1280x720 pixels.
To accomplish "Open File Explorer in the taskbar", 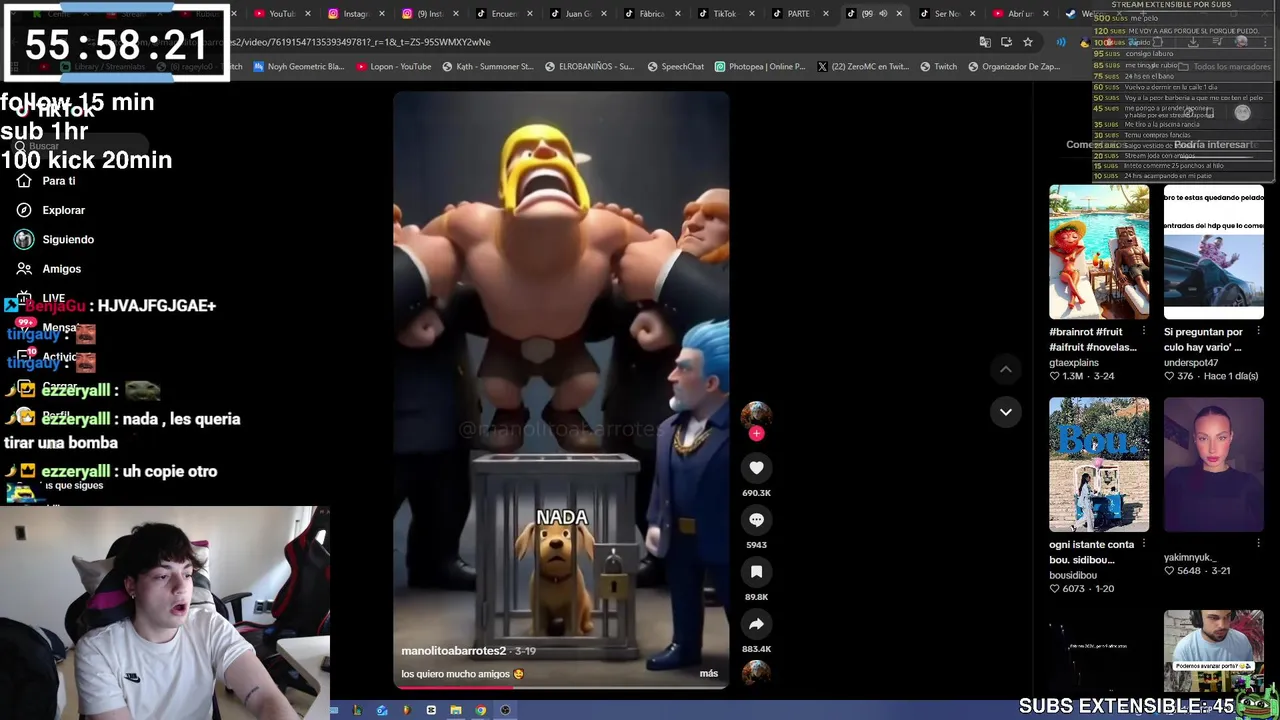I will [x=455, y=711].
